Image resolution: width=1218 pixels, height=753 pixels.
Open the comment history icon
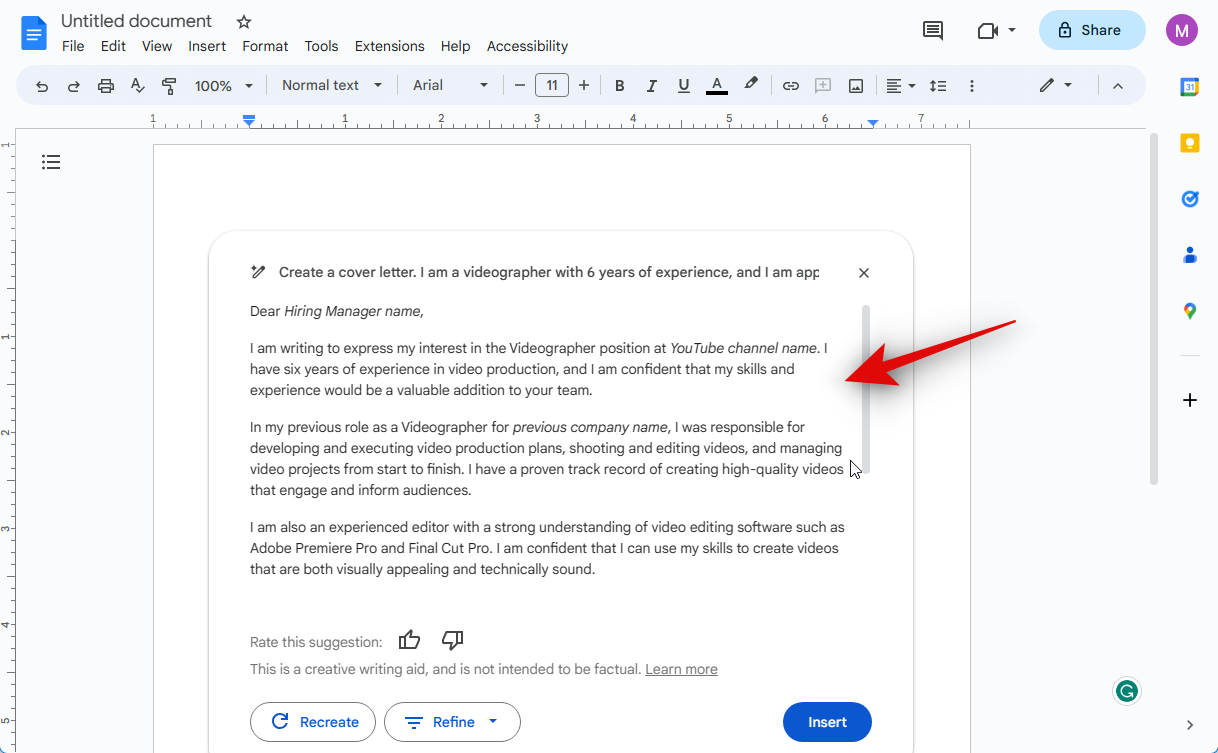(932, 30)
